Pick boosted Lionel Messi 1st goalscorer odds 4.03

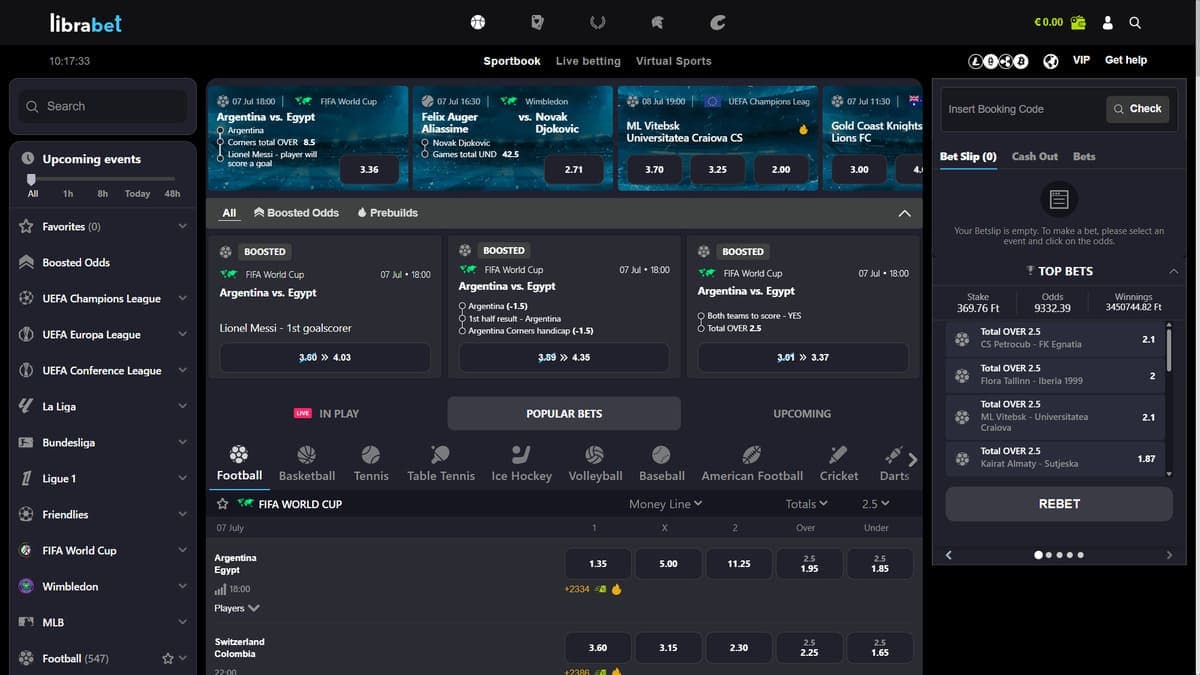(325, 357)
